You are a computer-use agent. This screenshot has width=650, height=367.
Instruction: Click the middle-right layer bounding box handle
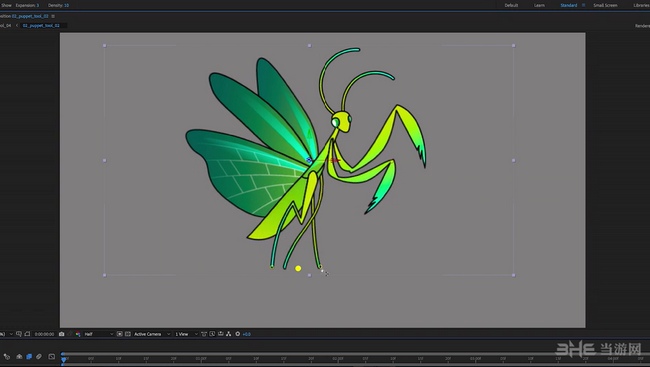514,160
